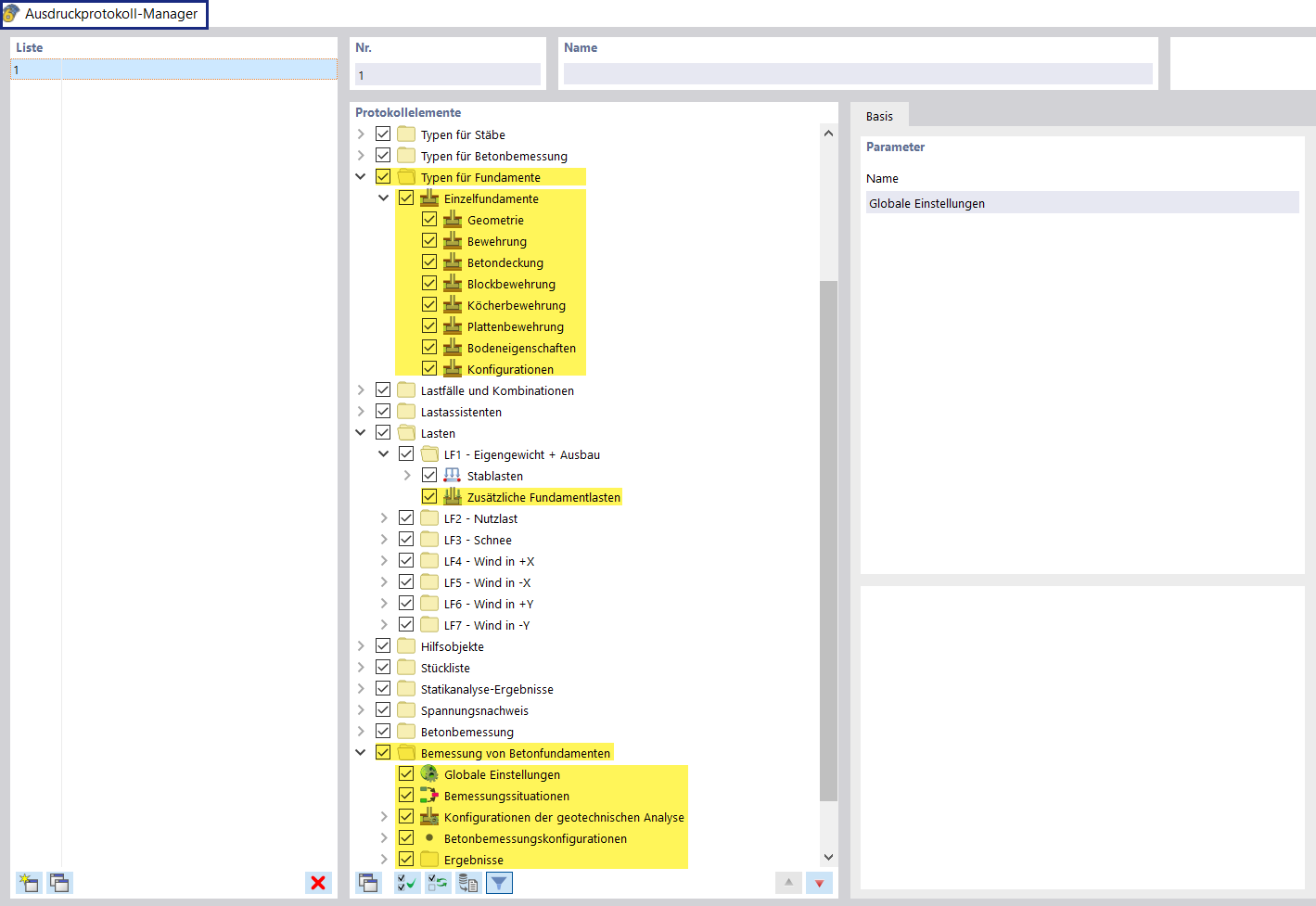Select the Spannungsnachweis tree item
Screen dimensions: 1316x906
point(475,710)
